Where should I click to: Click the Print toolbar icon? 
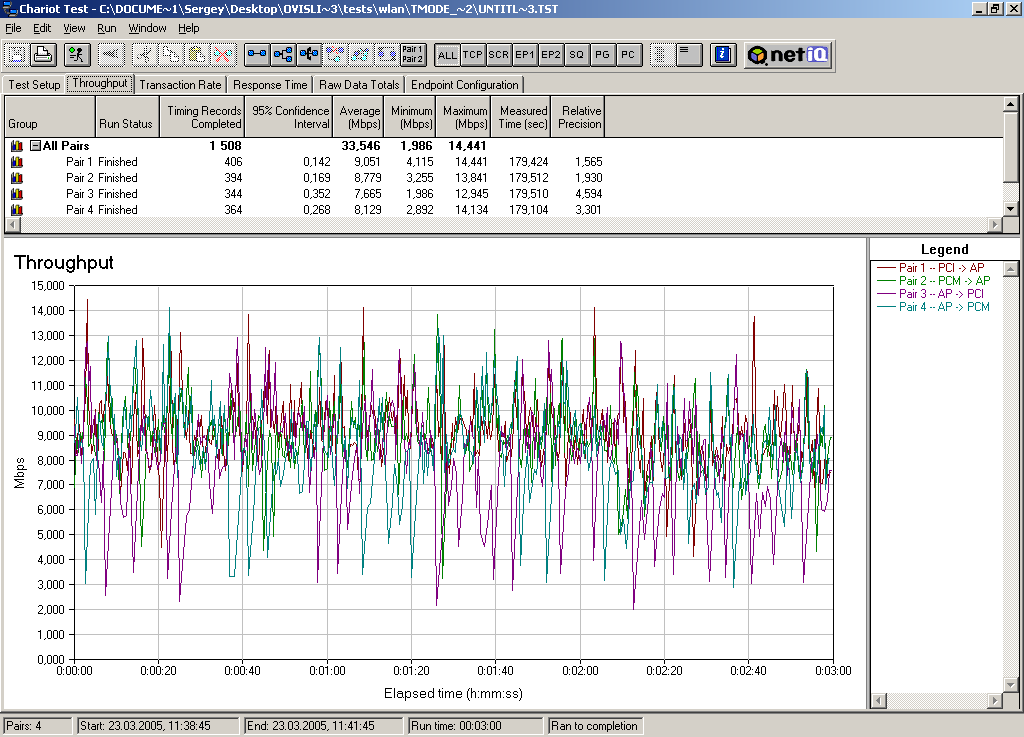[x=43, y=54]
